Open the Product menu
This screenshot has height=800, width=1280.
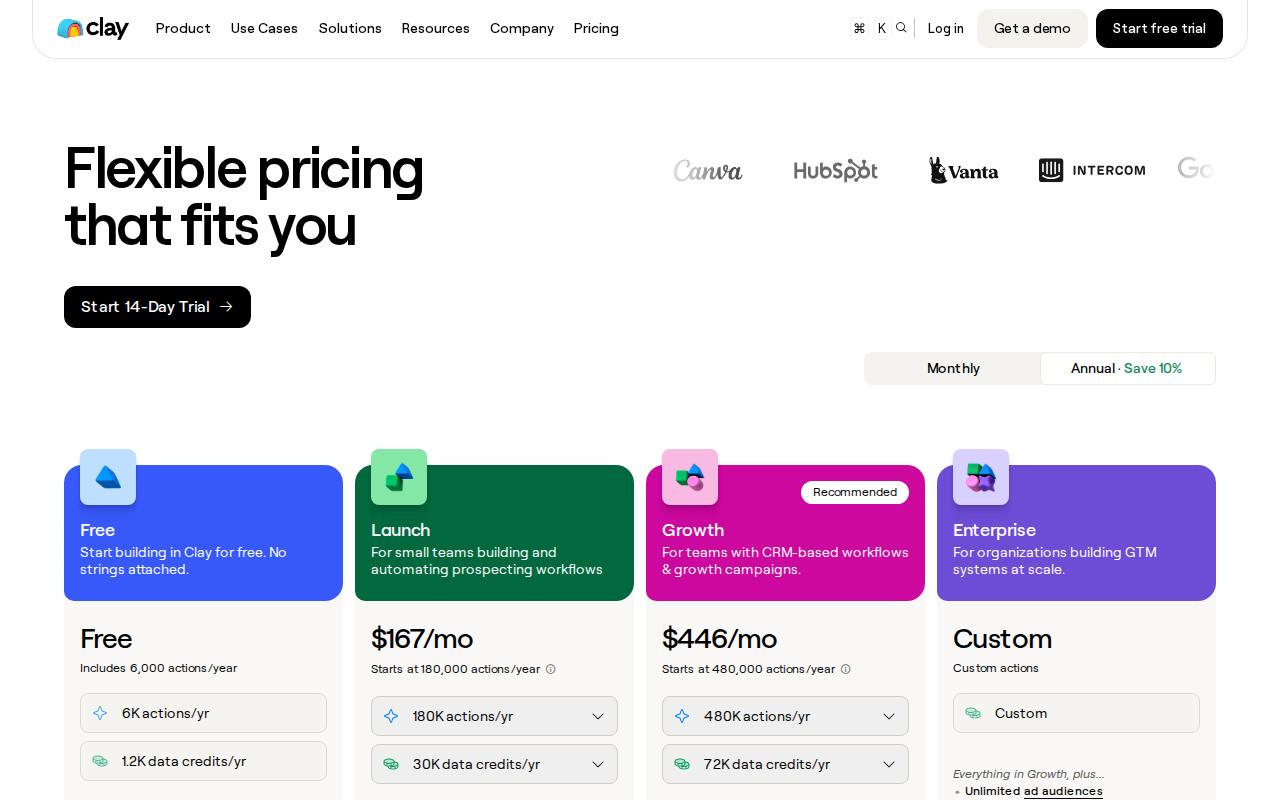(x=183, y=28)
